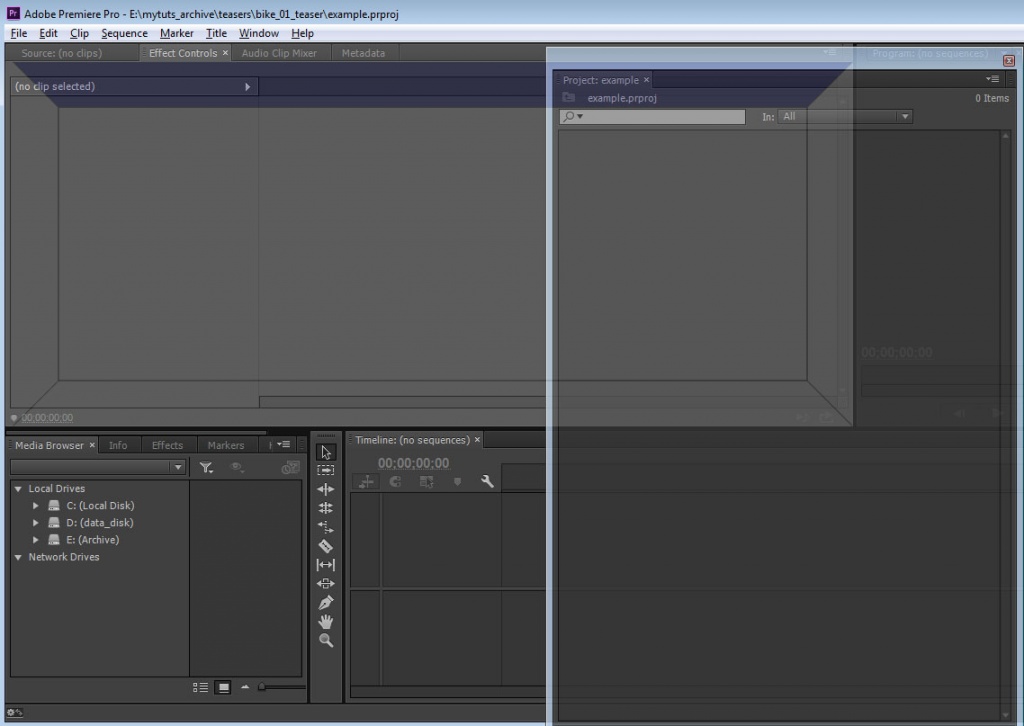Click Media Browser ingest icon

click(290, 467)
